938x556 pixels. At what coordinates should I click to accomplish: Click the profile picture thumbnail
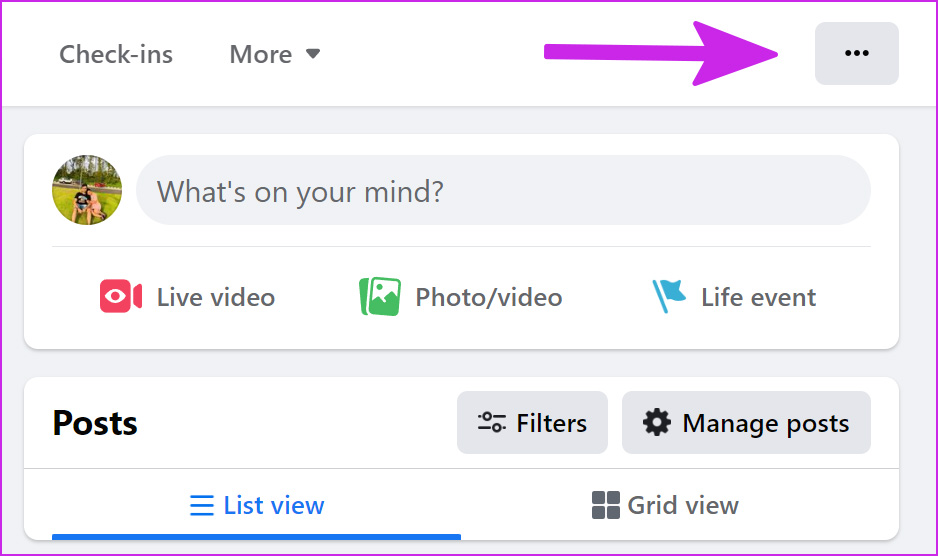pyautogui.click(x=87, y=190)
